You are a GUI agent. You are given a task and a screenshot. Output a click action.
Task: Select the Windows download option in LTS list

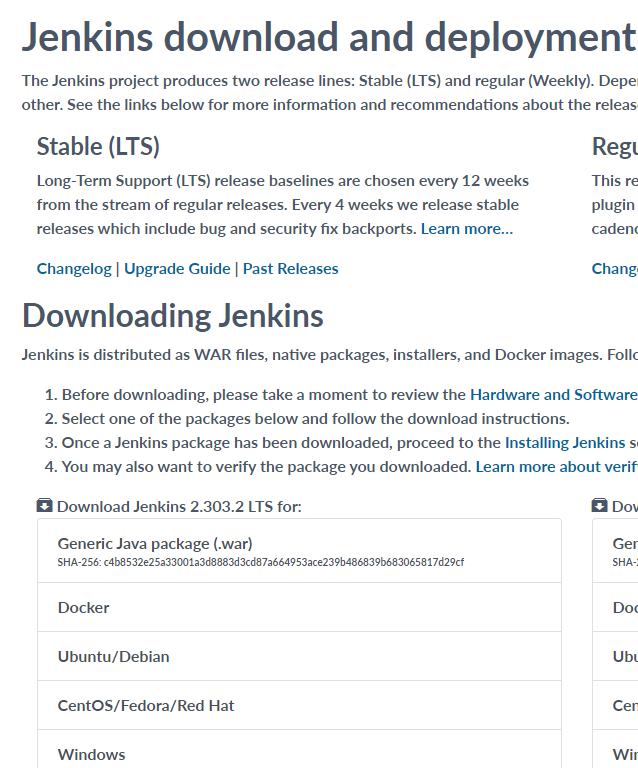coord(299,749)
